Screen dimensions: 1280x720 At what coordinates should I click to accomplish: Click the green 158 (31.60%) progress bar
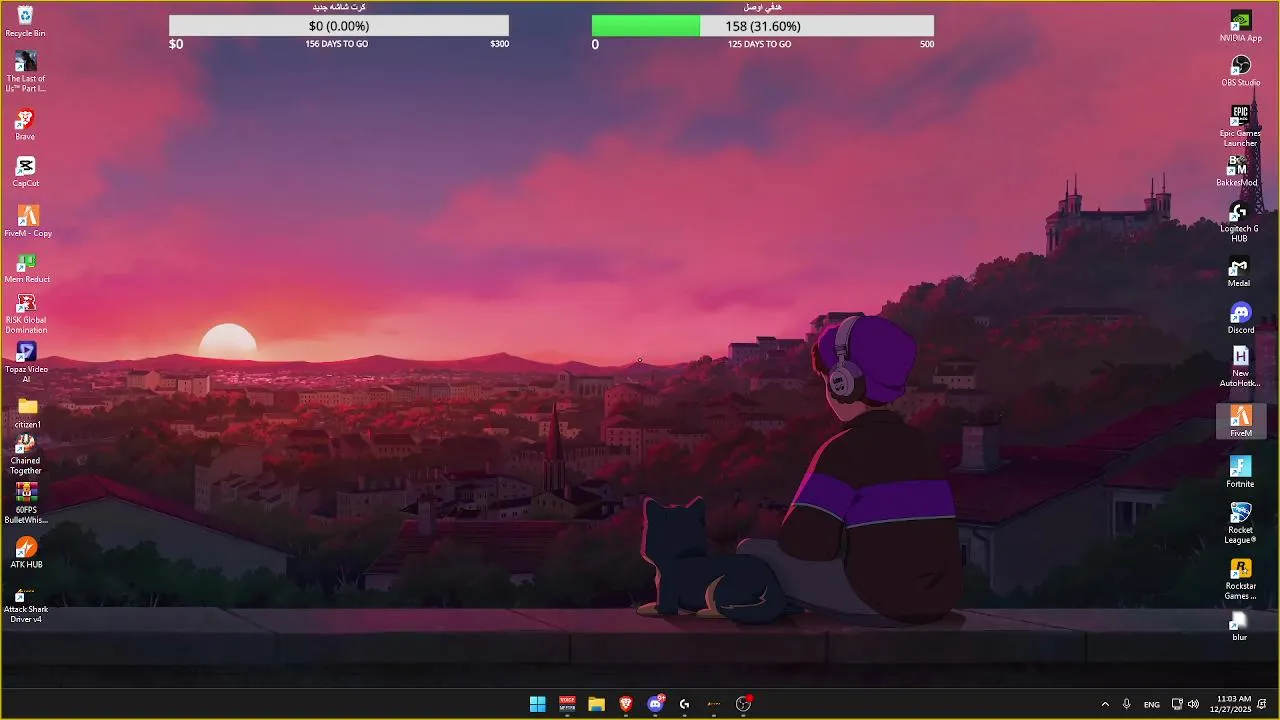coord(763,26)
